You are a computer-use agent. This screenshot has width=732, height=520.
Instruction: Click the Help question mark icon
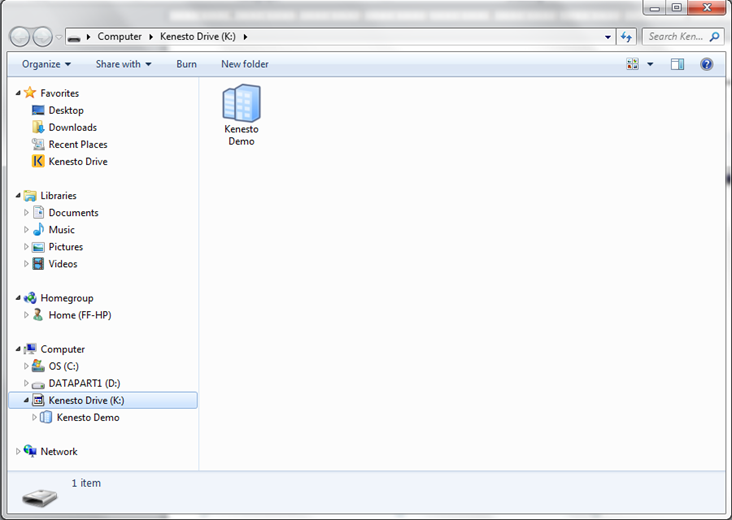706,64
